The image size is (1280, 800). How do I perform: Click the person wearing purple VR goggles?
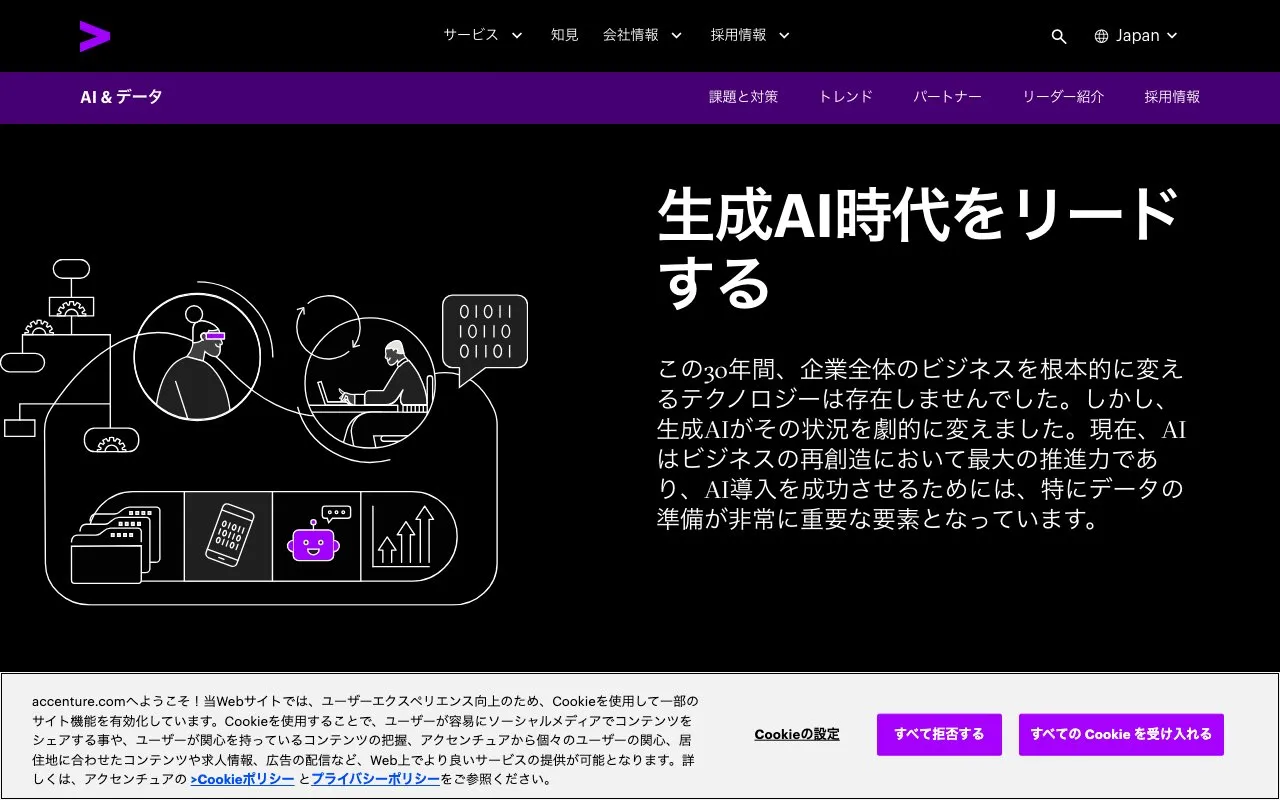pos(197,357)
